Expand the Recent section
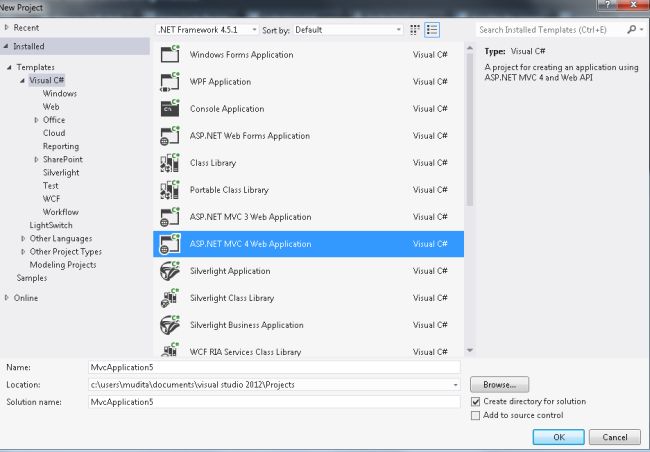650x452 pixels. 6,27
